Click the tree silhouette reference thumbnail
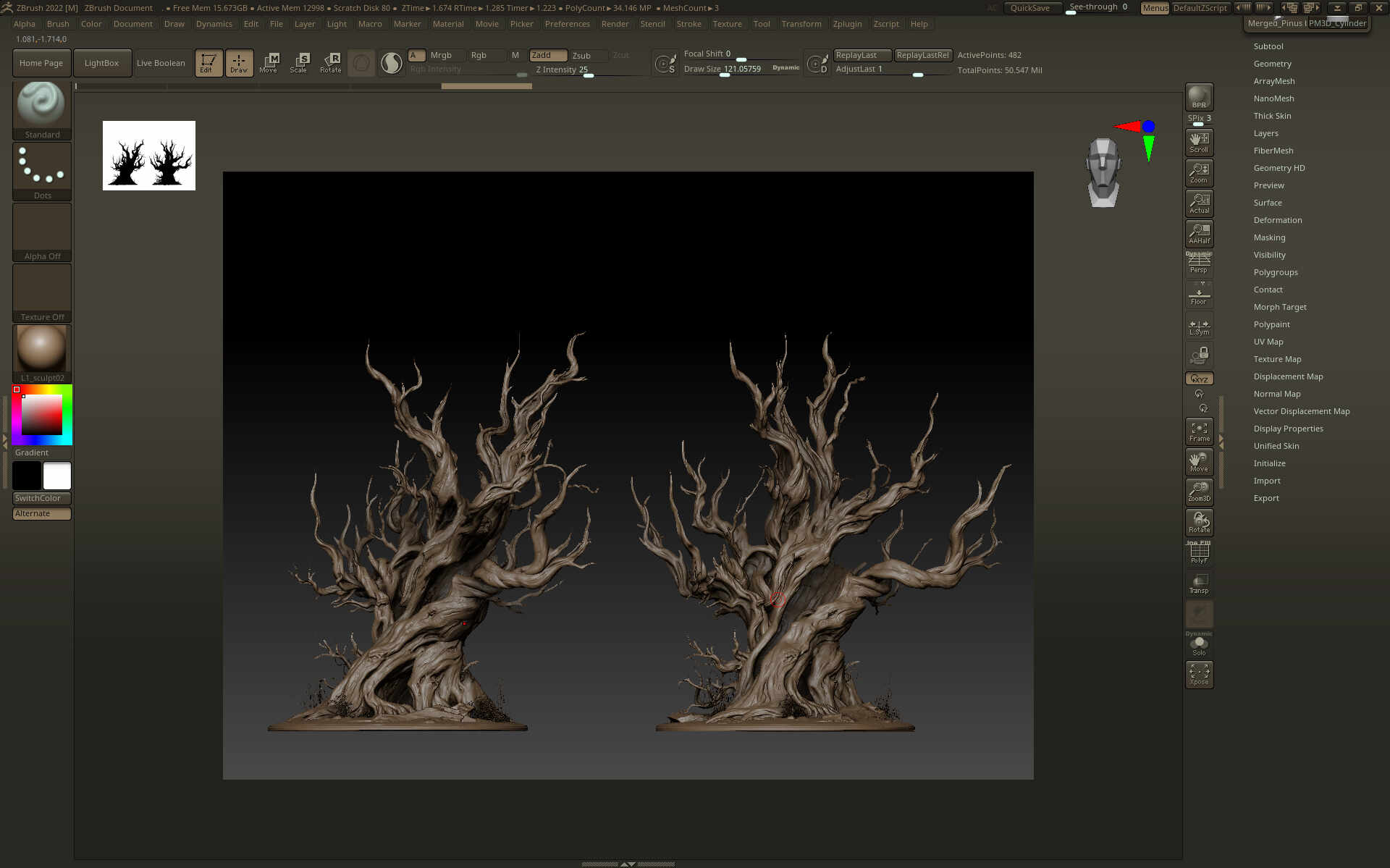Image resolution: width=1390 pixels, height=868 pixels. pos(148,156)
